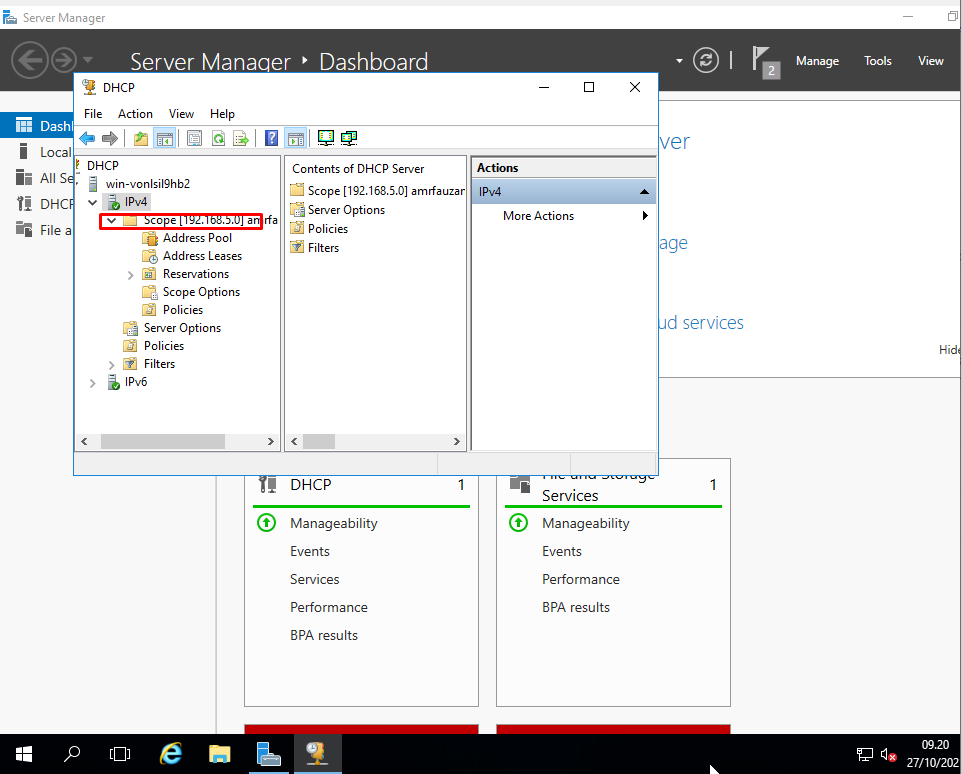Open the View menu in DHCP window
The image size is (963, 774).
click(x=181, y=114)
